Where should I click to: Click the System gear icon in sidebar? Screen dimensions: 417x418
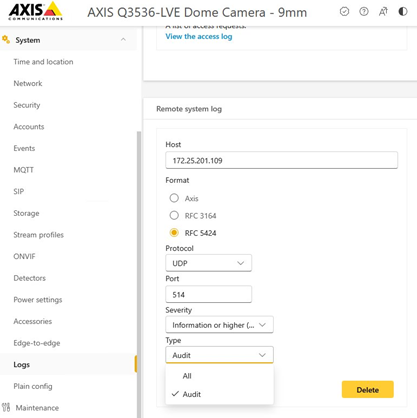(6, 40)
